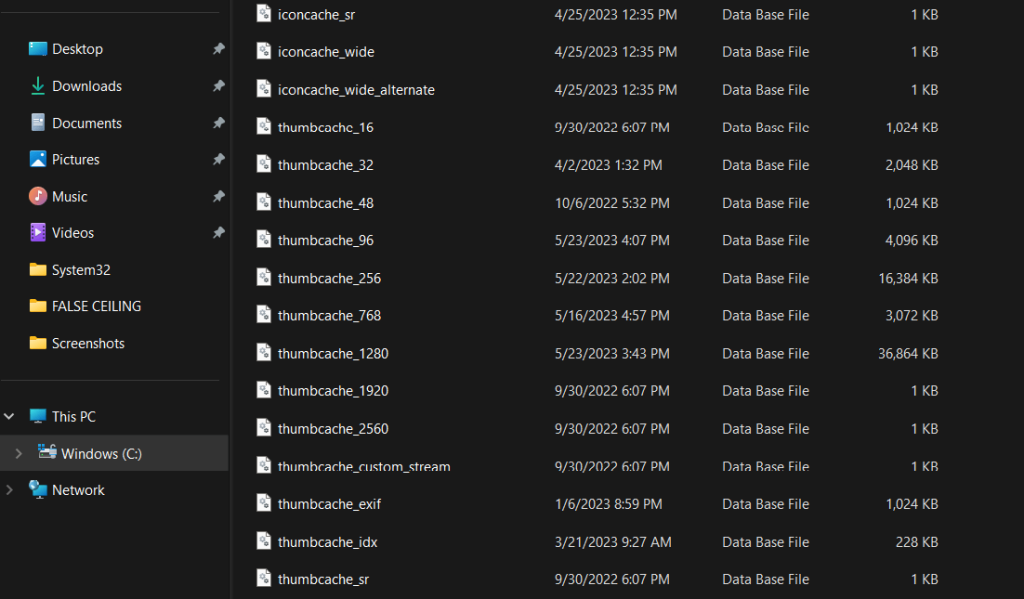The width and height of the screenshot is (1024, 599).
Task: Click the thumbcache_256 file name
Action: click(x=329, y=278)
